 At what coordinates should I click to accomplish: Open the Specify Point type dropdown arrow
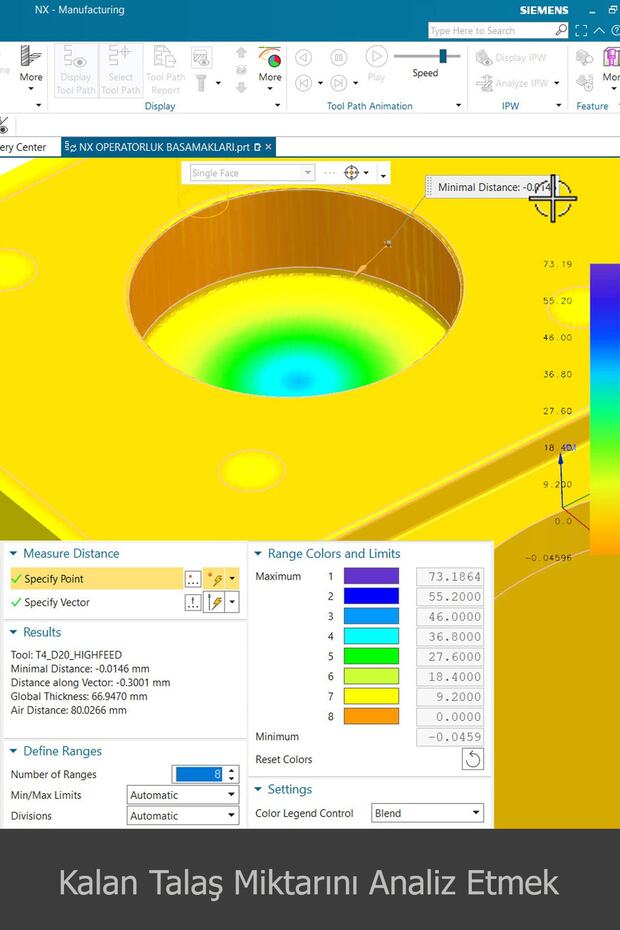point(232,578)
